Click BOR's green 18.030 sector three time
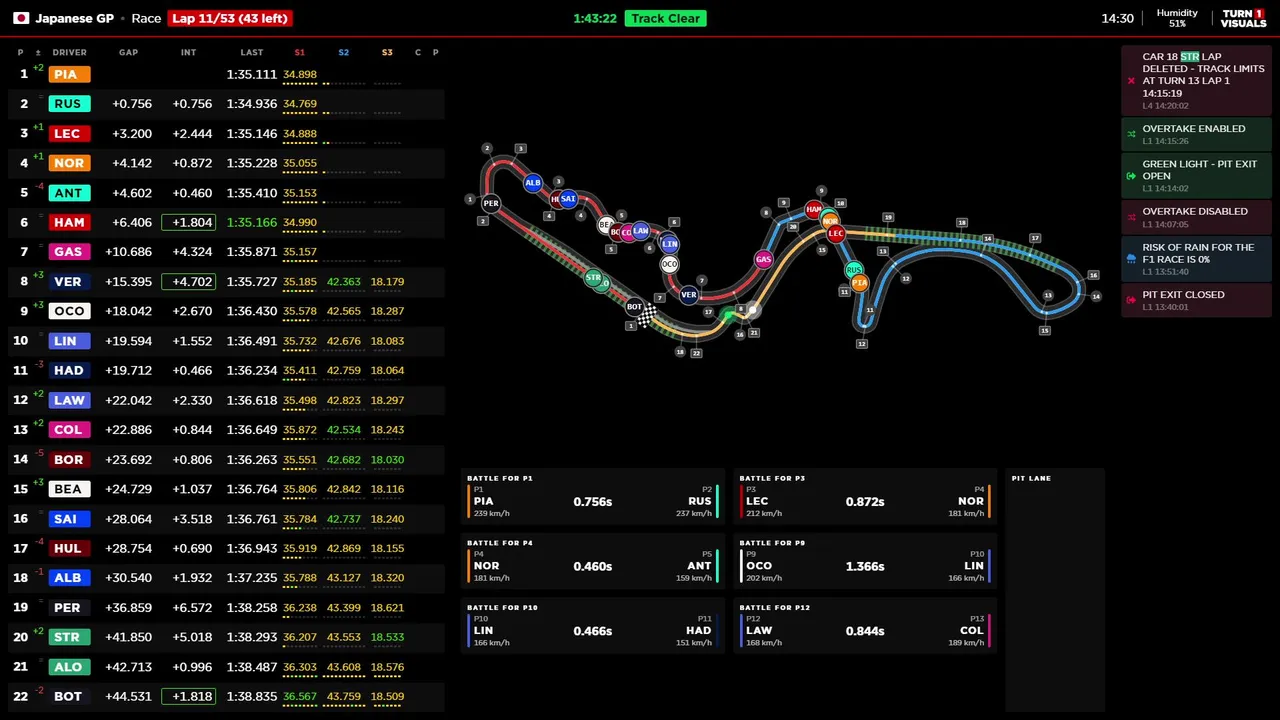This screenshot has width=1280, height=720. tap(387, 460)
